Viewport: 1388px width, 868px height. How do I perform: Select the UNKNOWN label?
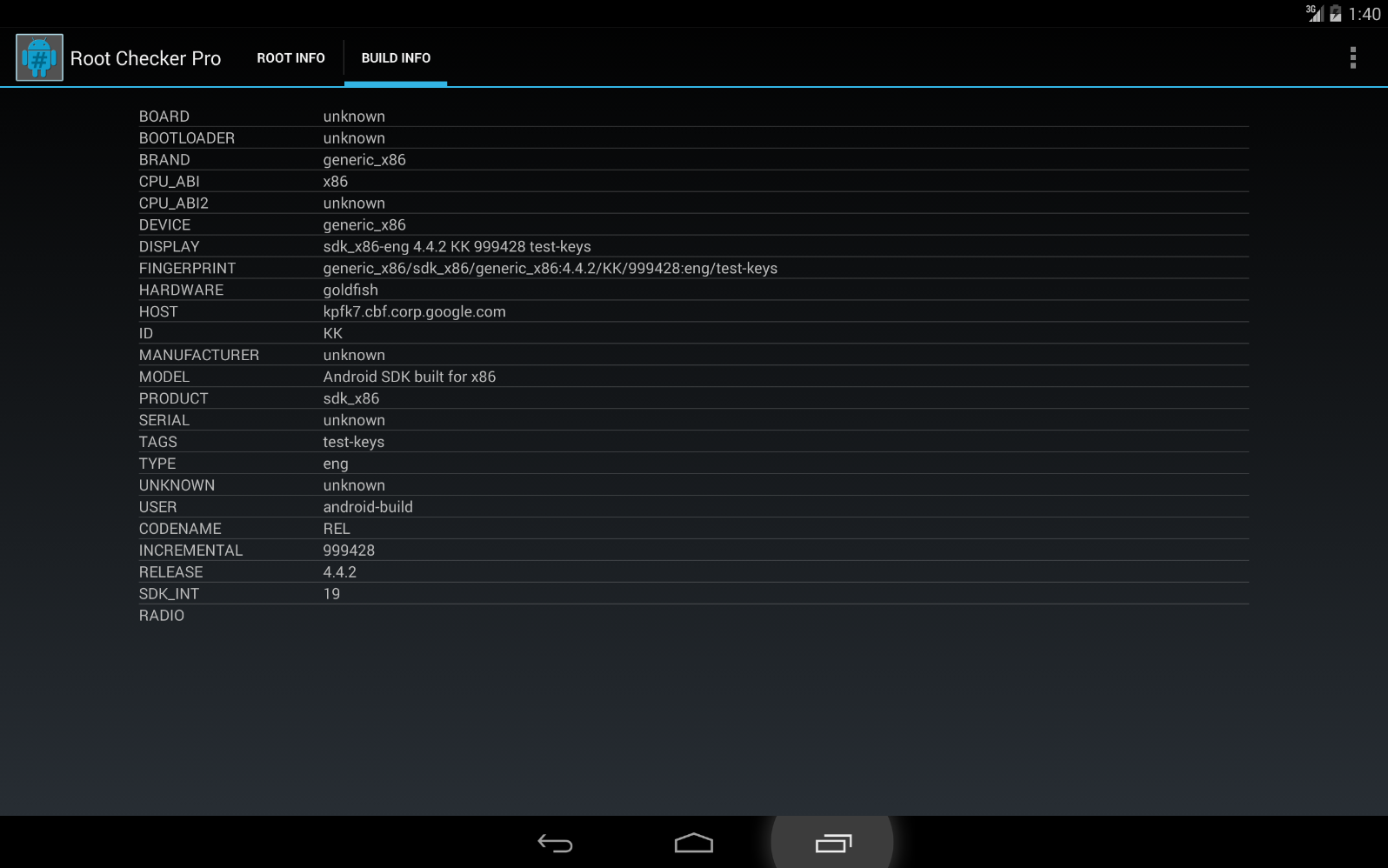(177, 486)
